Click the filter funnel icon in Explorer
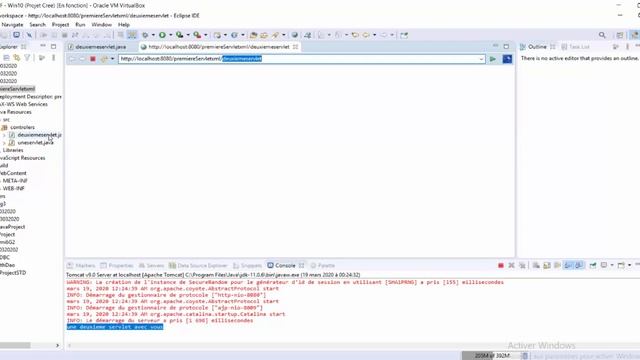Image resolution: width=640 pixels, height=360 pixels. (27, 58)
